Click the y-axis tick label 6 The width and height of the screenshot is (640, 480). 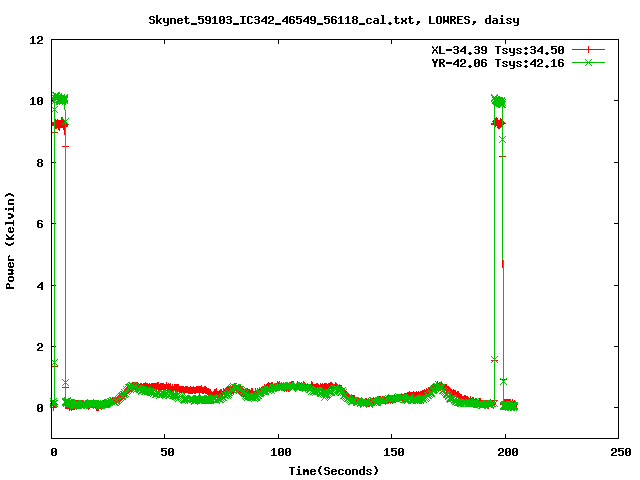[x=40, y=224]
